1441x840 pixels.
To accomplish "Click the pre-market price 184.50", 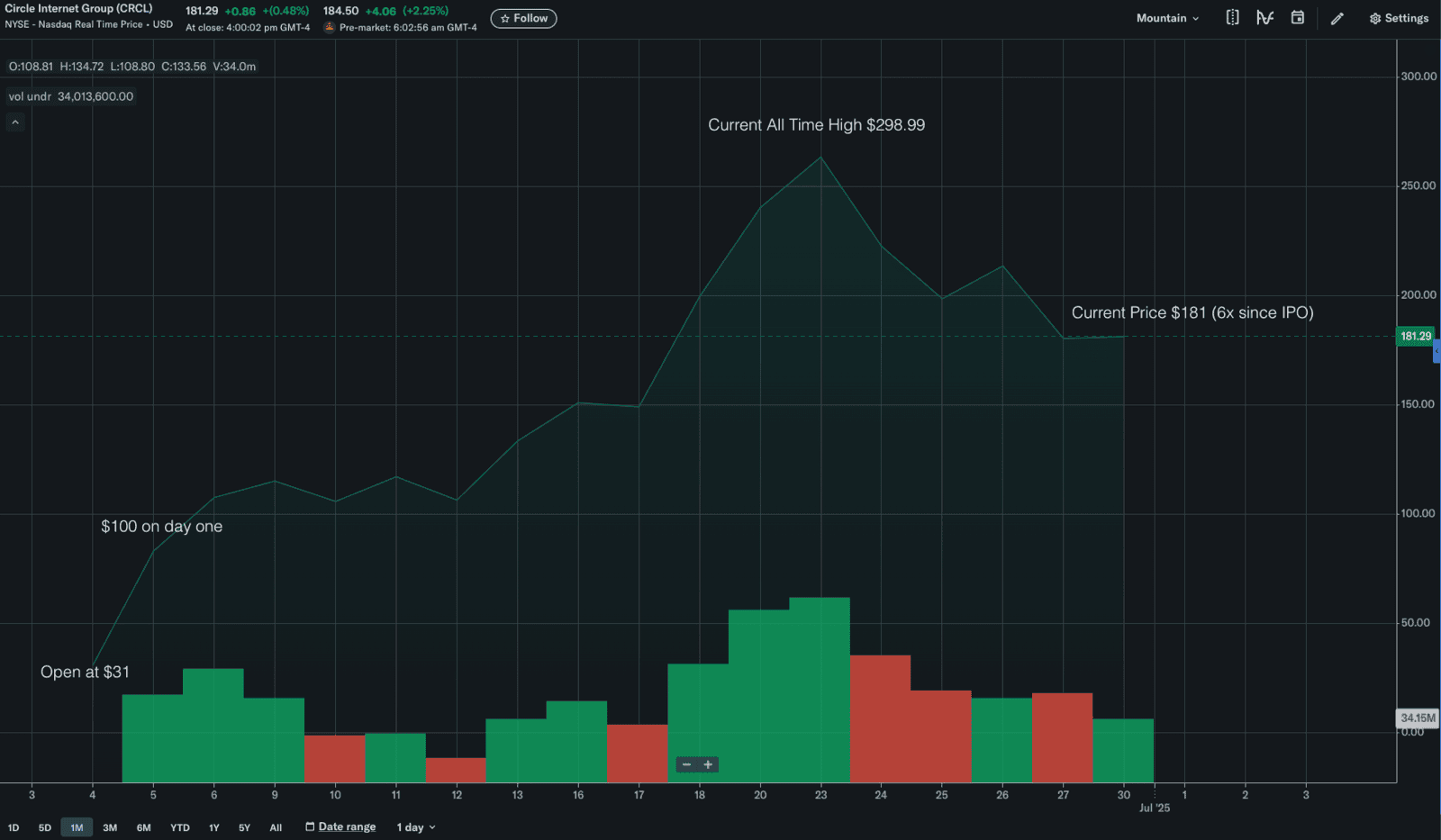I will pos(340,11).
